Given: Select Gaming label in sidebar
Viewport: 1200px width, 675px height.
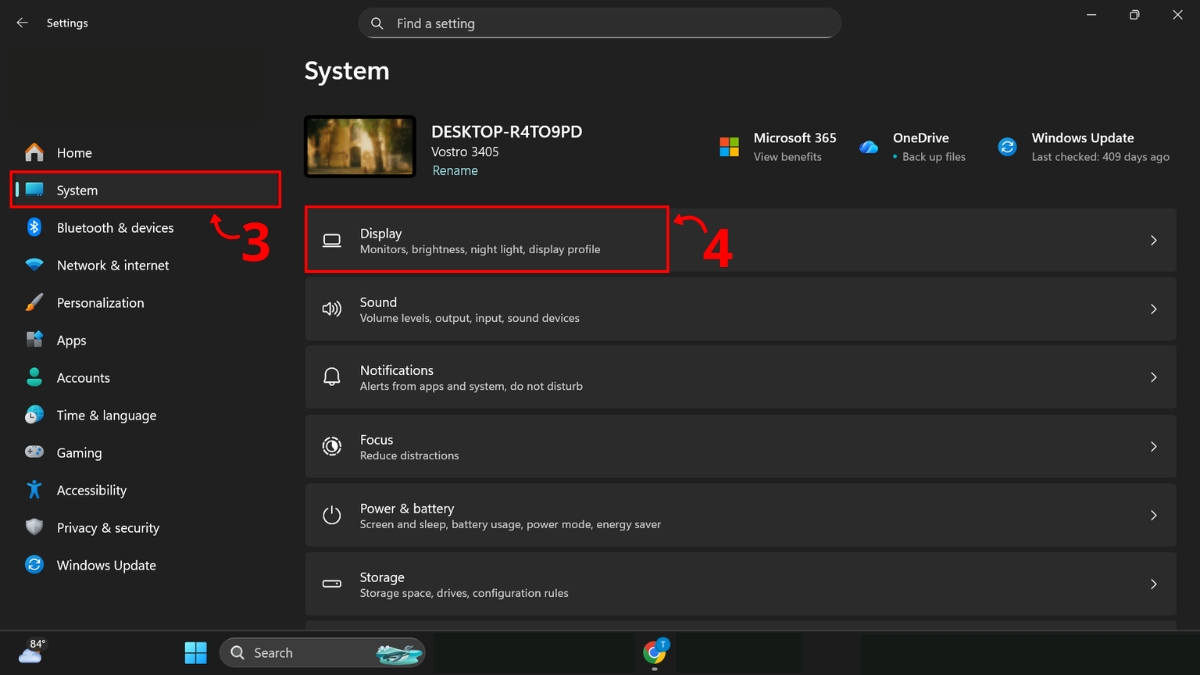Looking at the screenshot, I should click(x=79, y=453).
